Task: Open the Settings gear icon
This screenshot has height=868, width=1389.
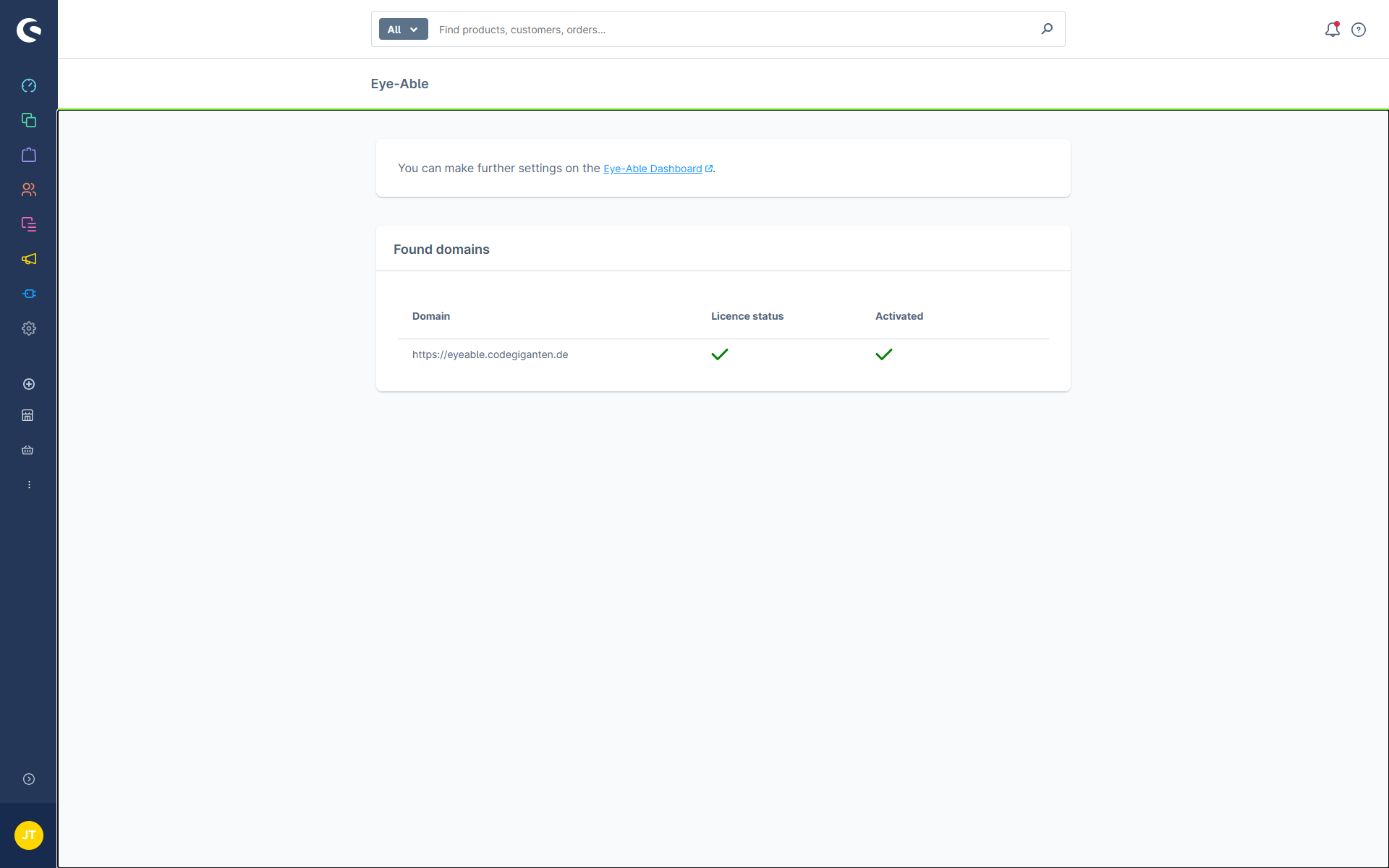Action: [29, 328]
